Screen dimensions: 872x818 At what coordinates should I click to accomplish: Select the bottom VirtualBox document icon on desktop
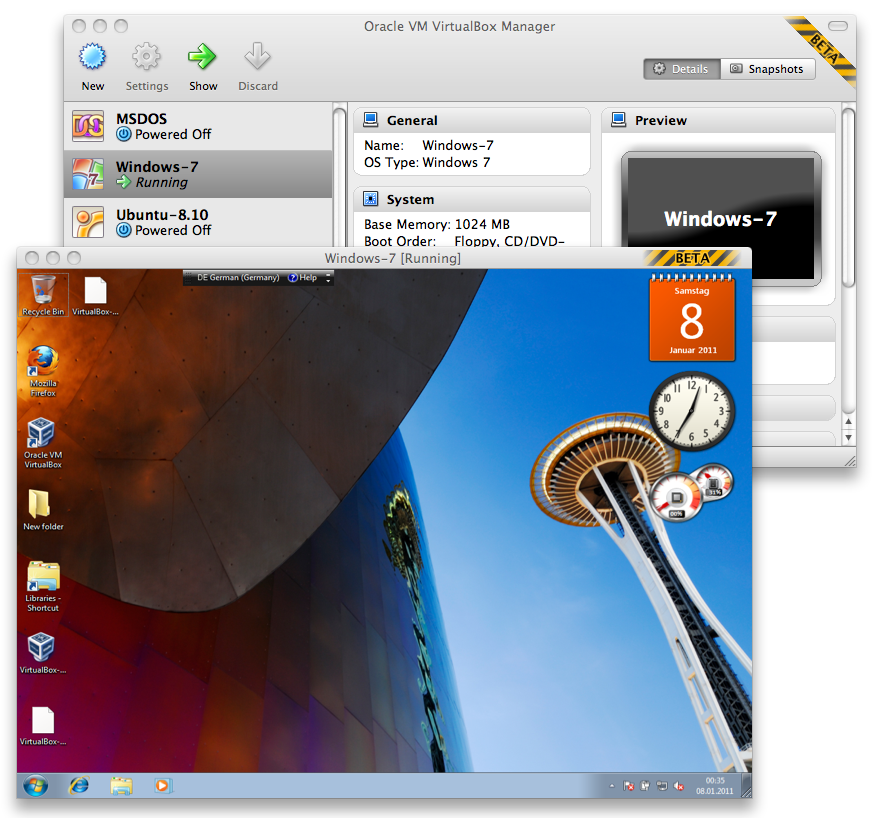tap(43, 725)
